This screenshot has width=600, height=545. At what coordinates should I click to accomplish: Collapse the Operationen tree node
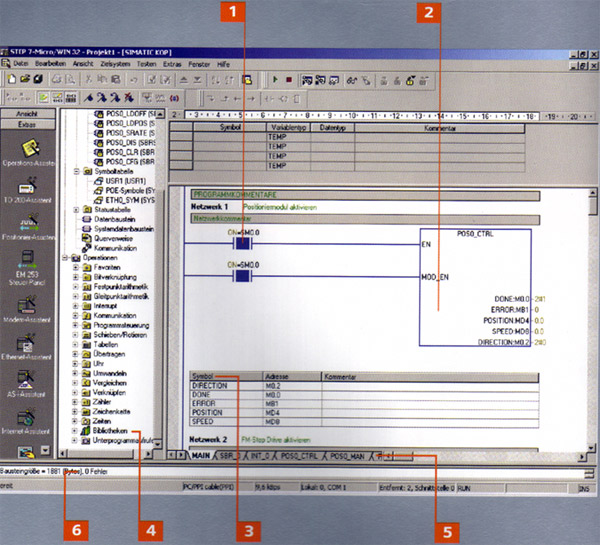tap(65, 258)
